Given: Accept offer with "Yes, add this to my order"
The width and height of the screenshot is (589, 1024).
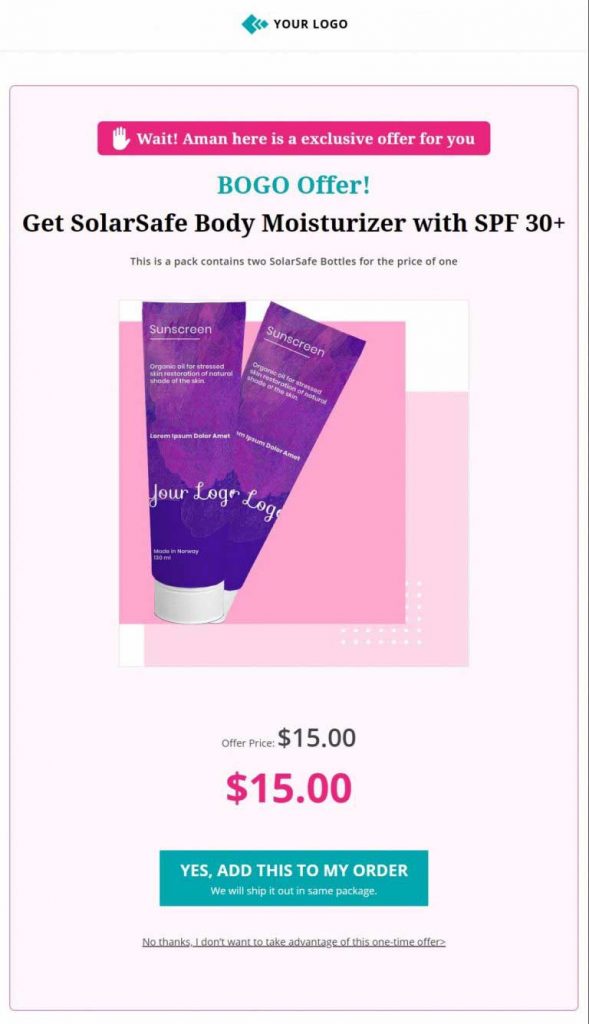Looking at the screenshot, I should [294, 878].
